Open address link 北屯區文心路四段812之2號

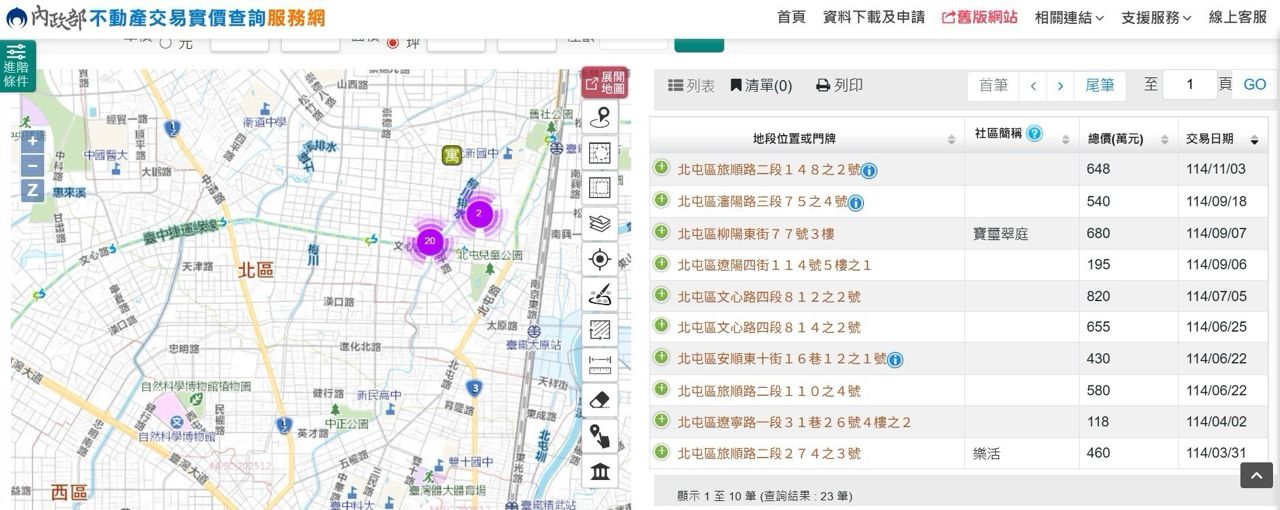click(x=768, y=296)
